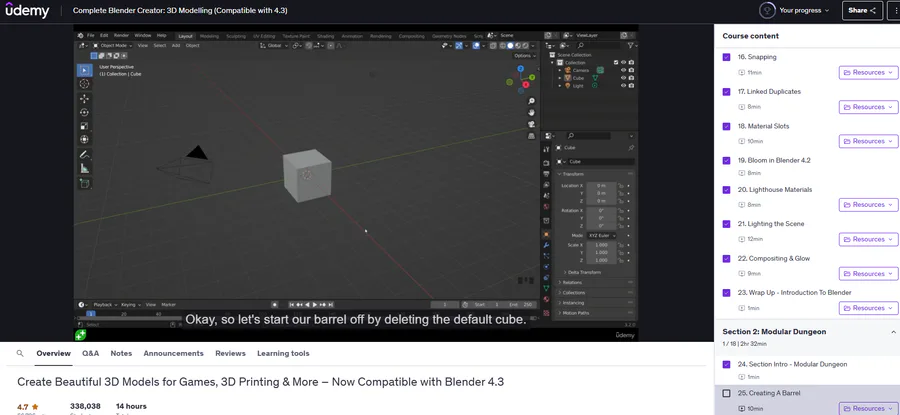Click the pin icon in Properties header
The width and height of the screenshot is (900, 415).
coord(631,148)
